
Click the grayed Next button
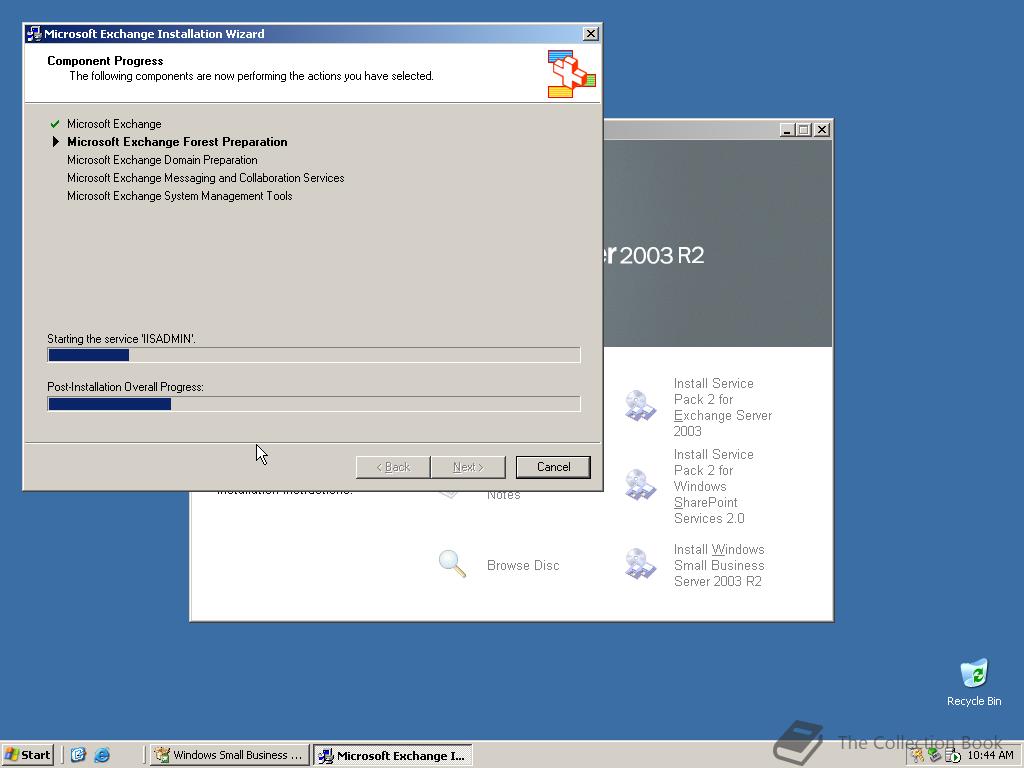point(468,467)
